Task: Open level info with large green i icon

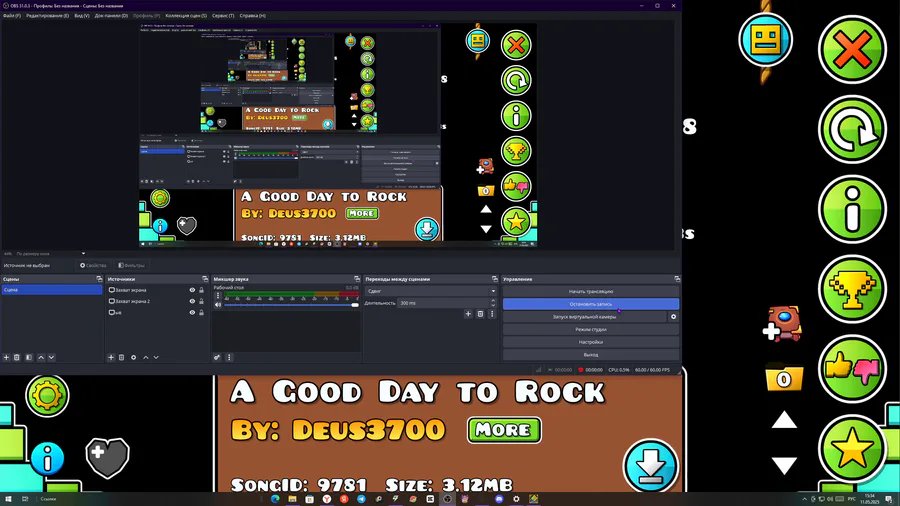Action: pos(852,209)
